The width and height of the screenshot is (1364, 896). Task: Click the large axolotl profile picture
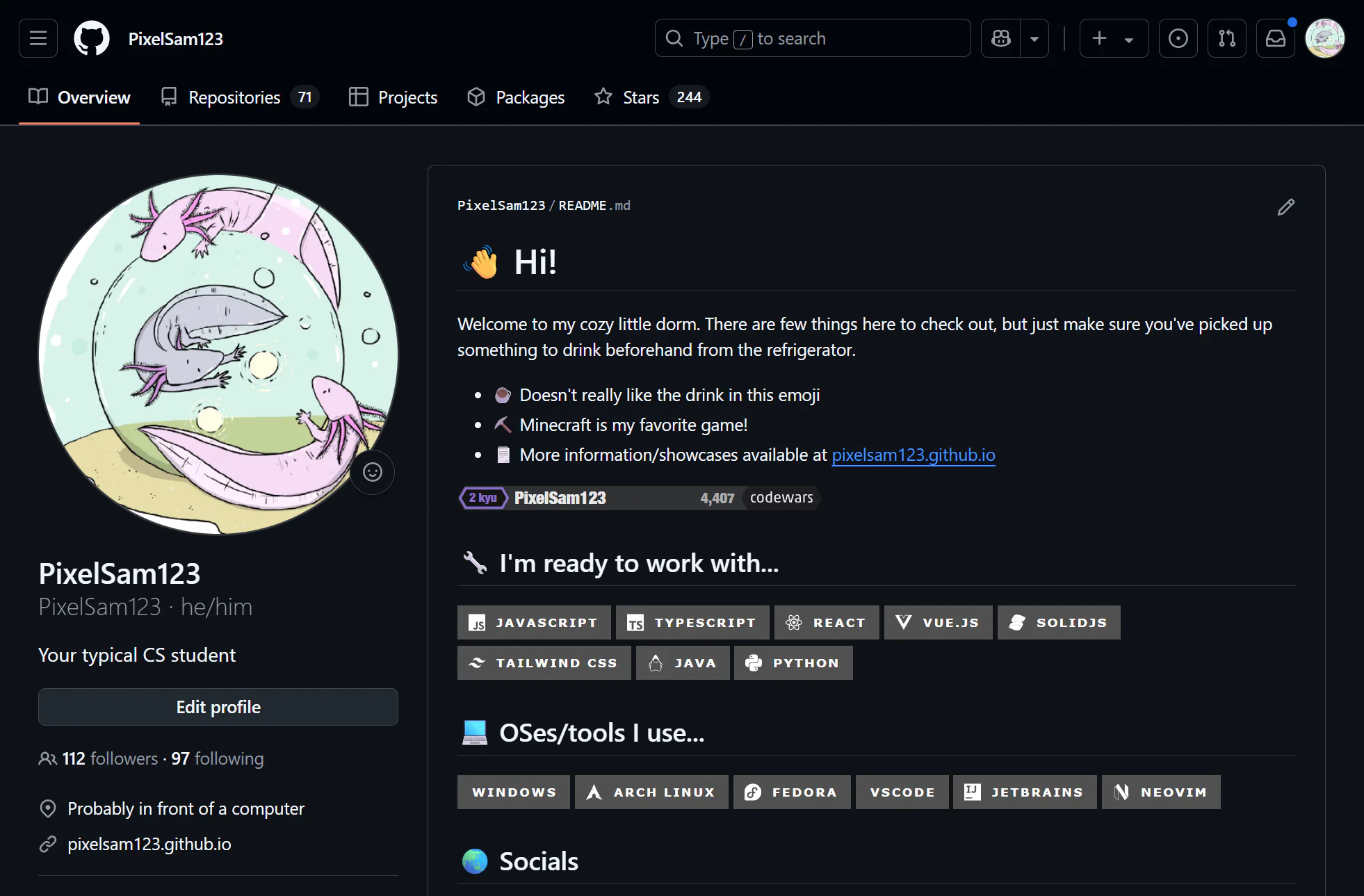(218, 355)
